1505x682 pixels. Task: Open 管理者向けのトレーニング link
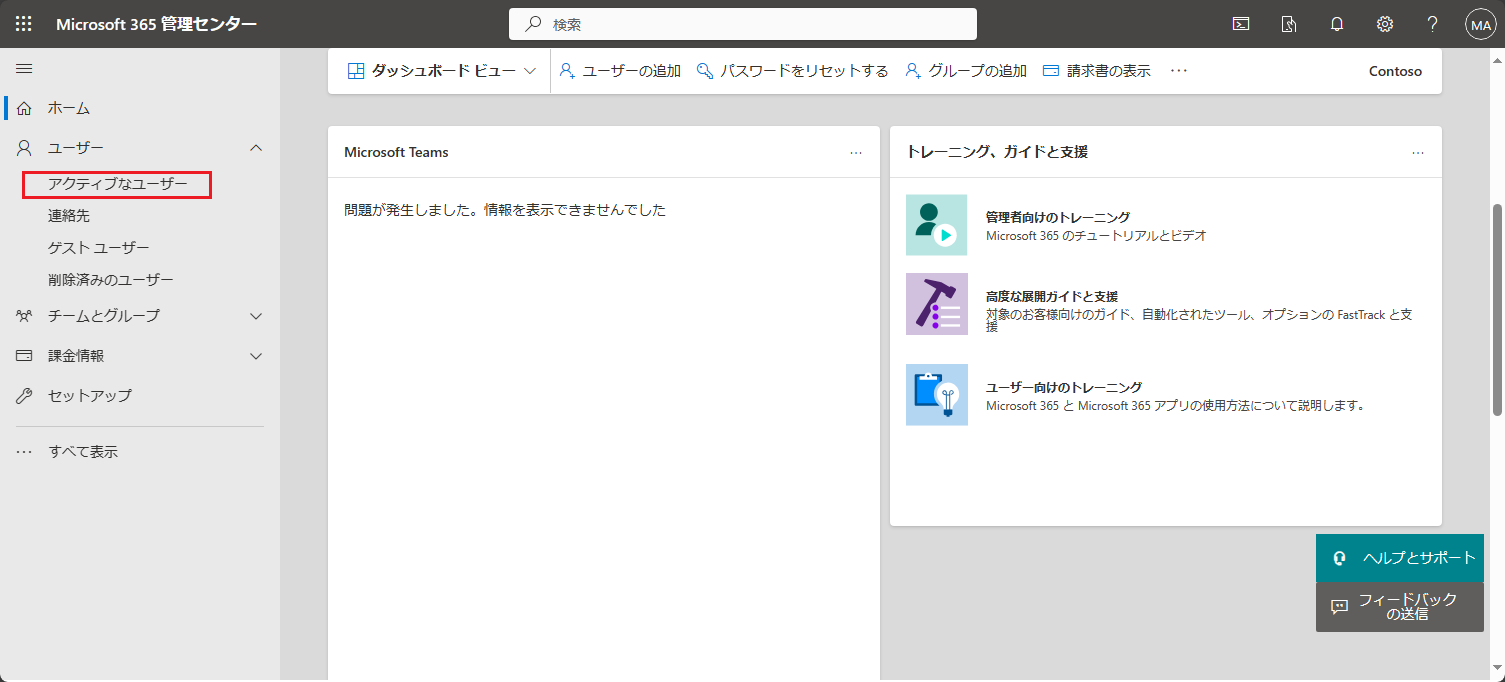[x=1058, y=217]
